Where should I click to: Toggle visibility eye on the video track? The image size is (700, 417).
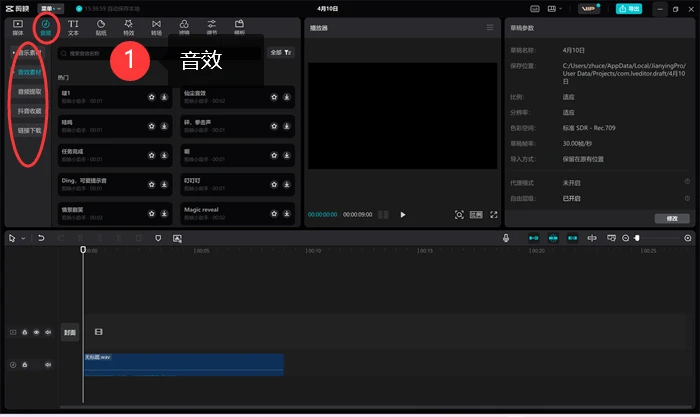click(37, 332)
